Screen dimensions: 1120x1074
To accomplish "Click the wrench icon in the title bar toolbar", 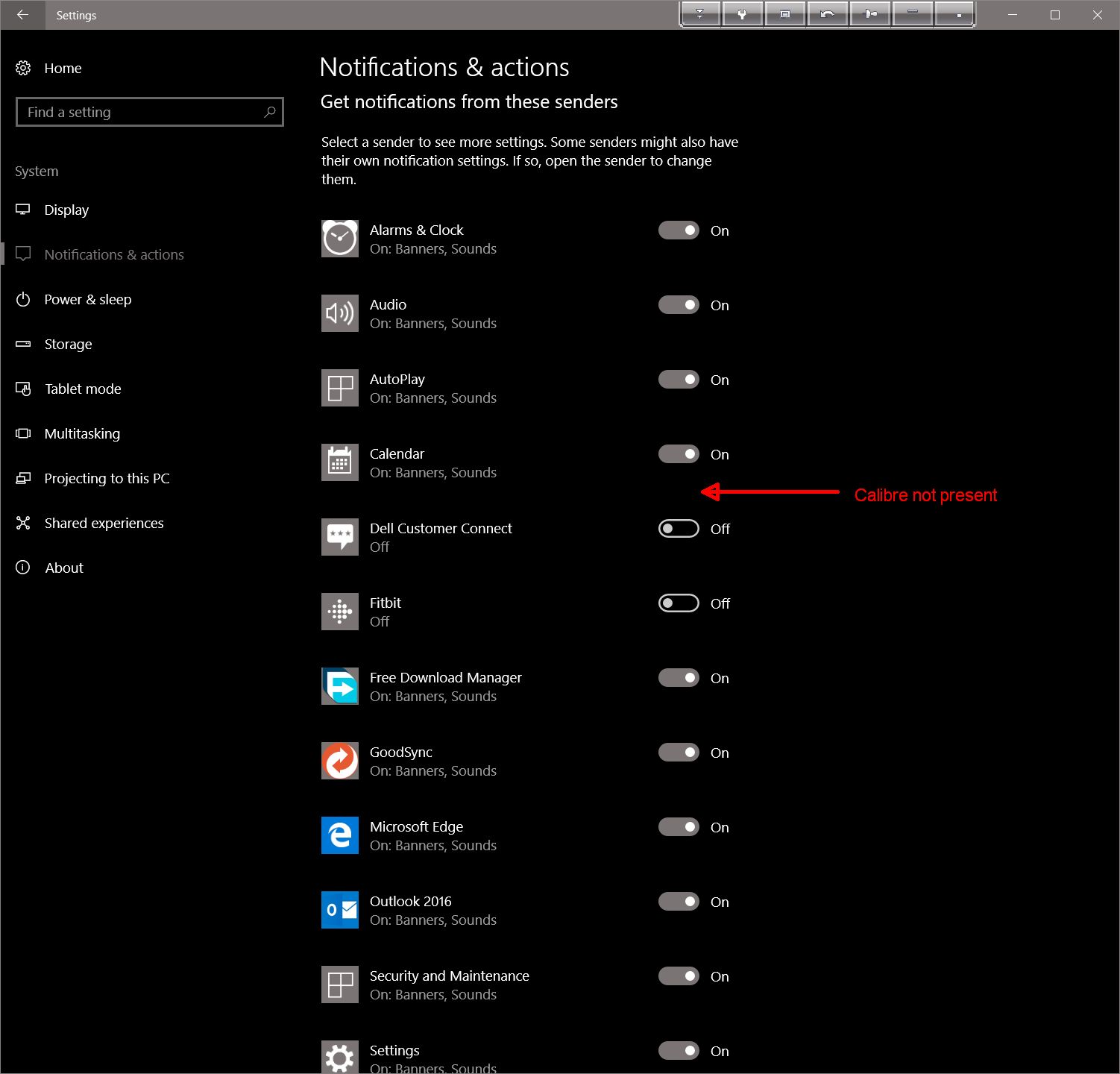I will (x=742, y=14).
